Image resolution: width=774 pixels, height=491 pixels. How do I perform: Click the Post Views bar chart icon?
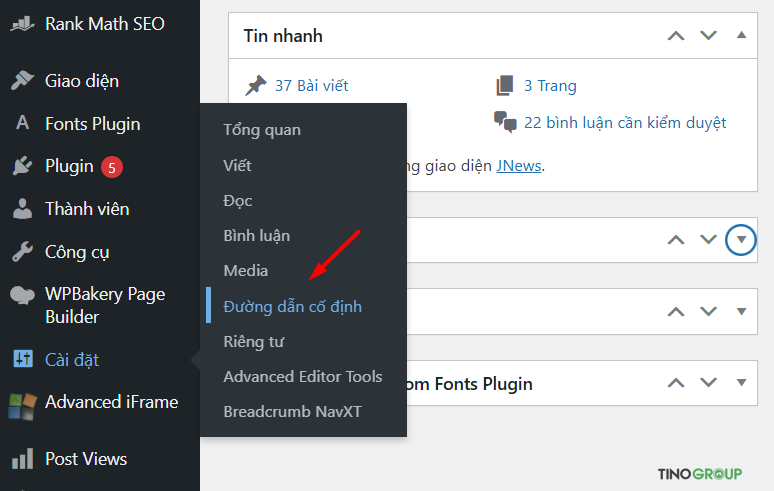click(x=23, y=458)
